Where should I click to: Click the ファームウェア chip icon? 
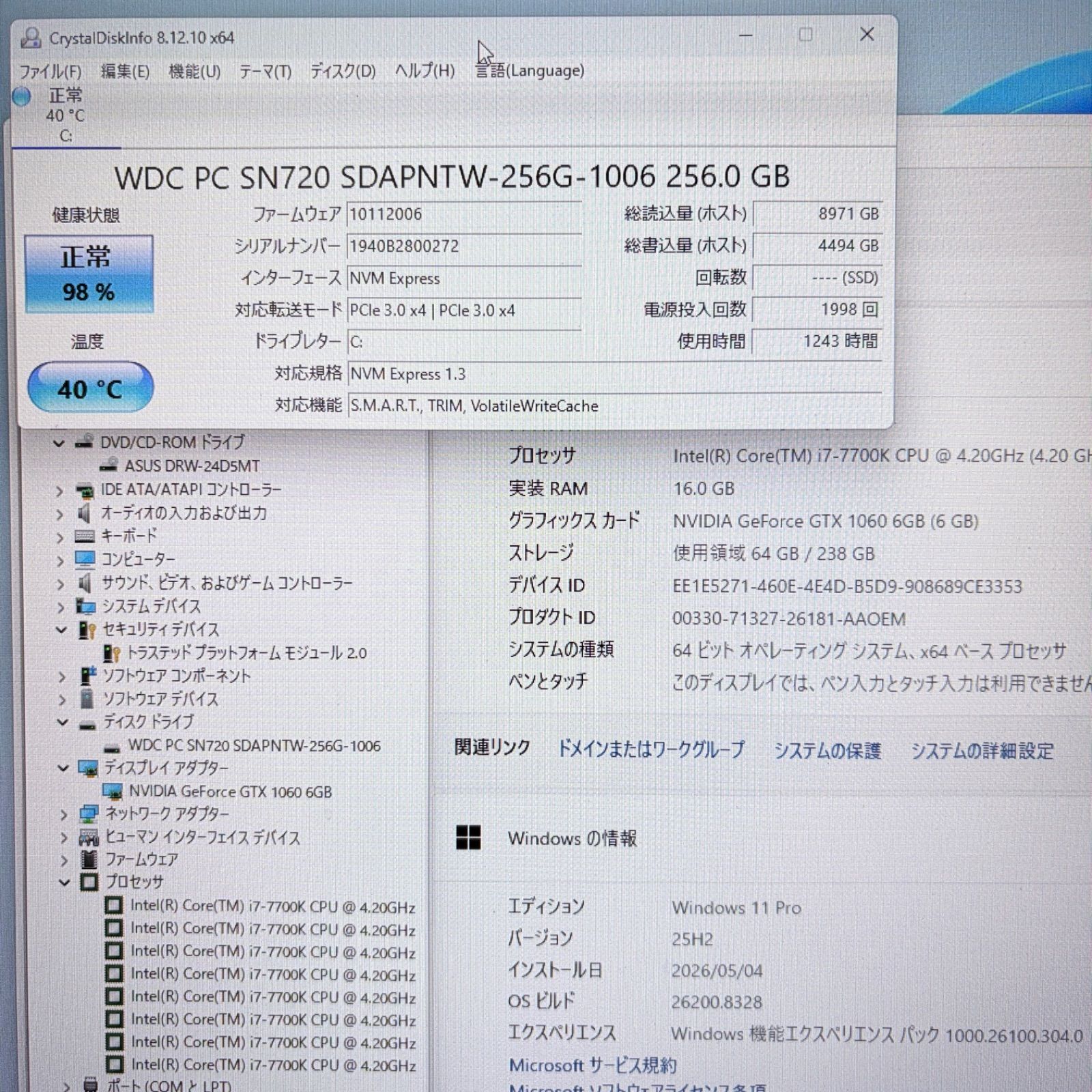coord(89,860)
